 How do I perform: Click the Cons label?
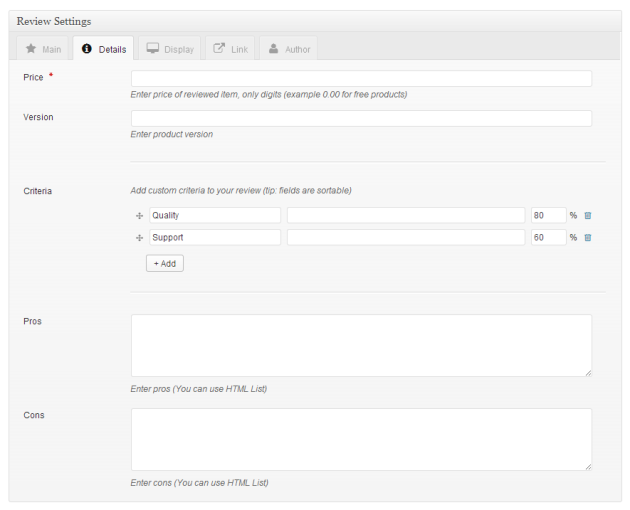pos(34,415)
